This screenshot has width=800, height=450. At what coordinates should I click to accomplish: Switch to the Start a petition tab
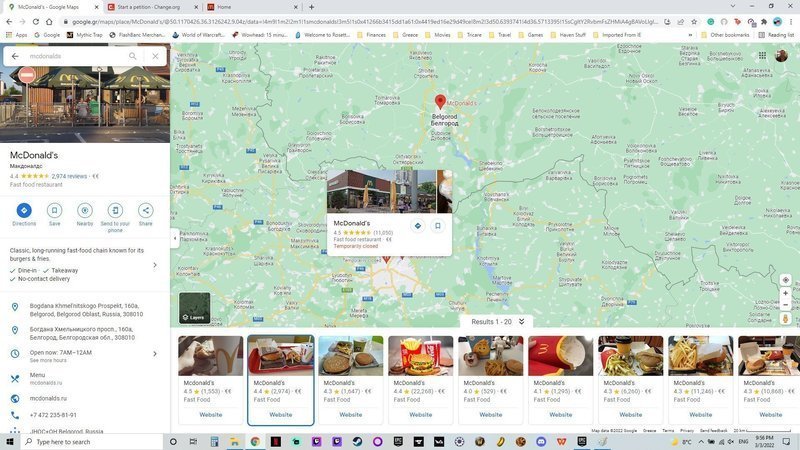[x=150, y=7]
